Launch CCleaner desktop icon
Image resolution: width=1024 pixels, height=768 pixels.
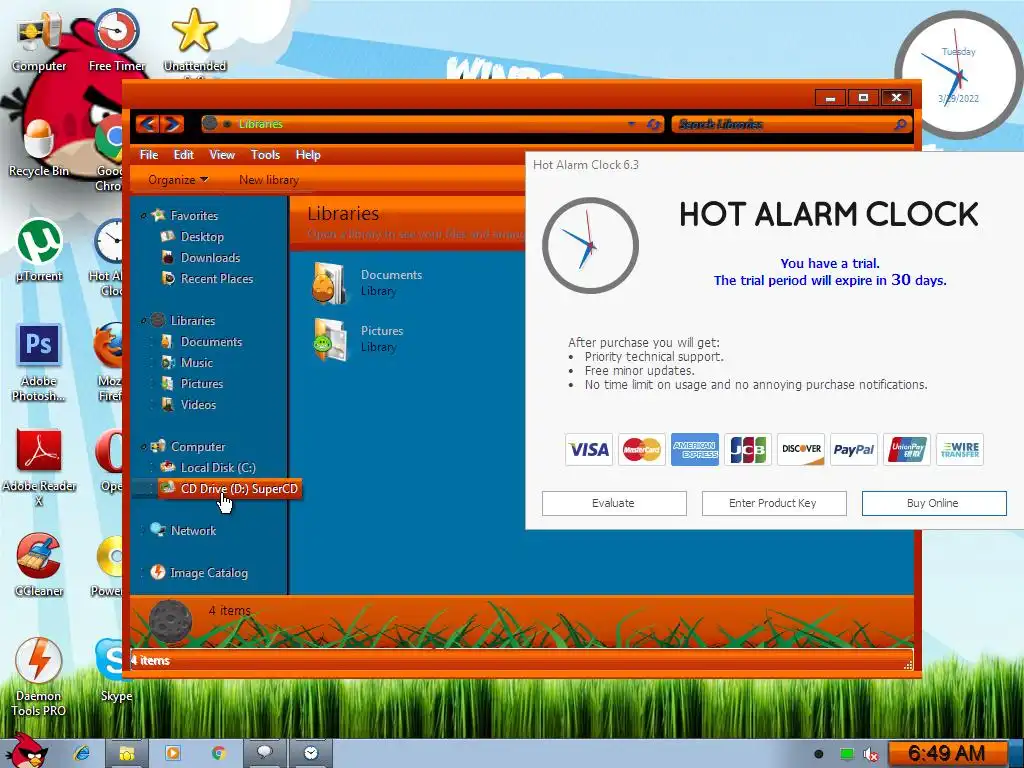click(39, 565)
